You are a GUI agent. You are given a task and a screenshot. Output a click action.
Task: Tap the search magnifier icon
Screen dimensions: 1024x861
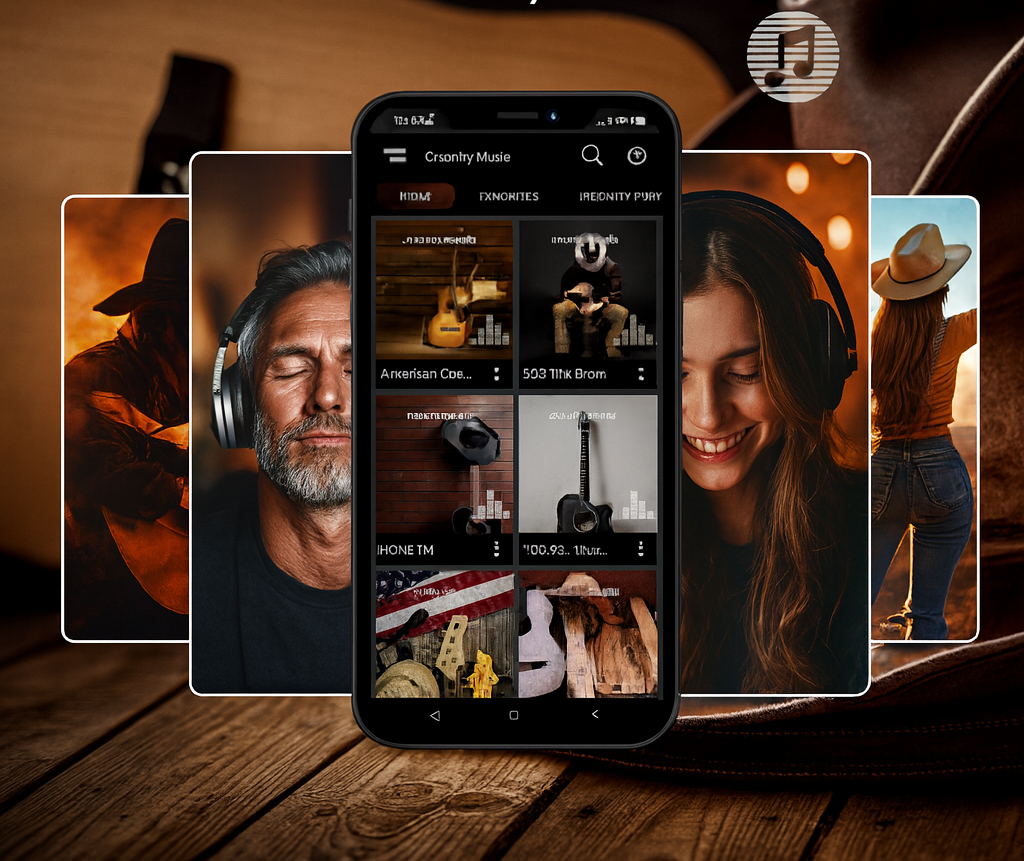(592, 155)
